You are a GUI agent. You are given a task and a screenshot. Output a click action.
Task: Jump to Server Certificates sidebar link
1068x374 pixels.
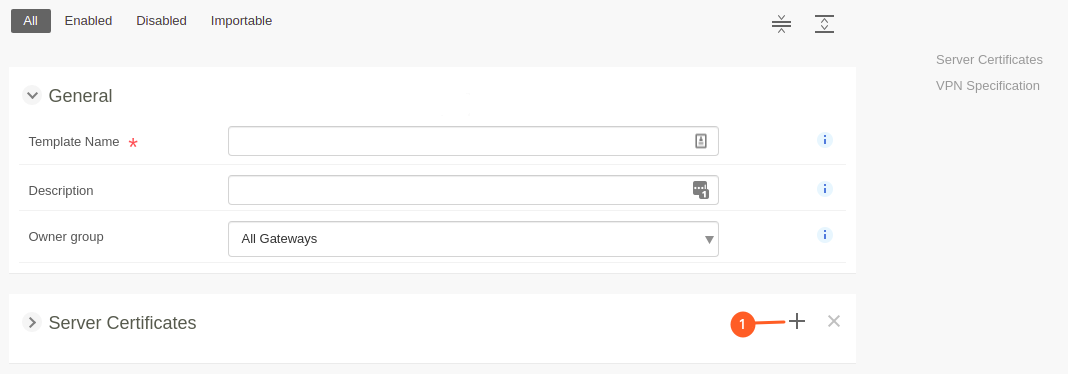pyautogui.click(x=989, y=60)
